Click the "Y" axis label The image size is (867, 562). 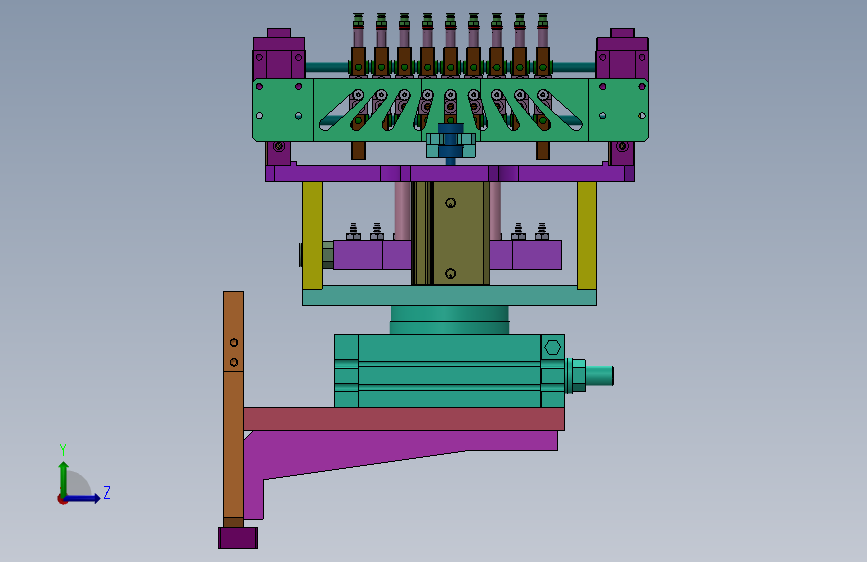tap(63, 449)
